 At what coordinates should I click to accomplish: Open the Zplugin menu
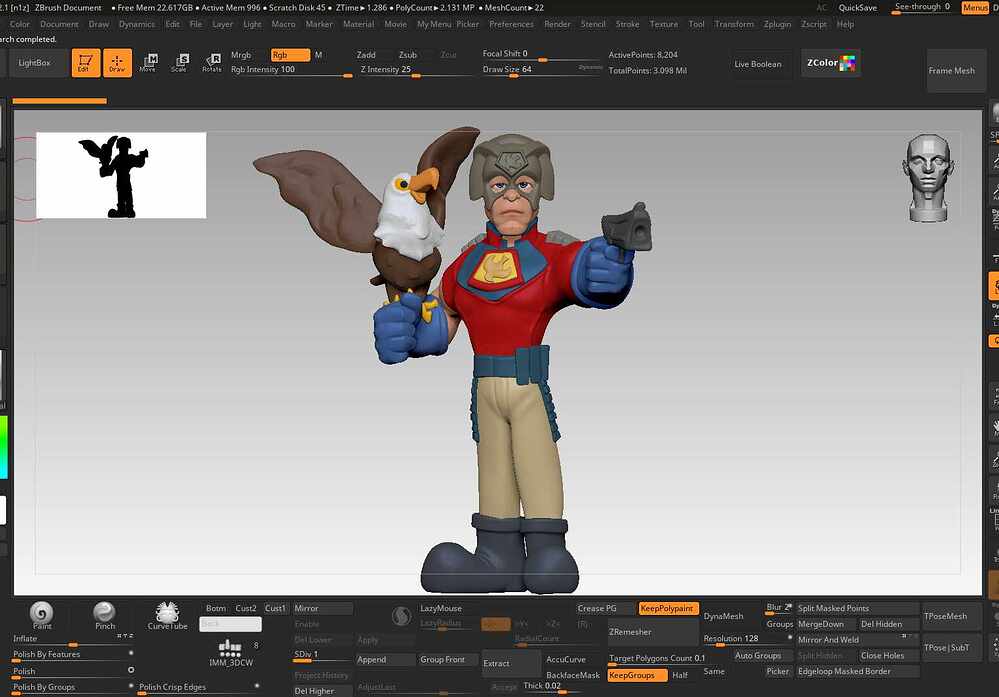[x=776, y=24]
